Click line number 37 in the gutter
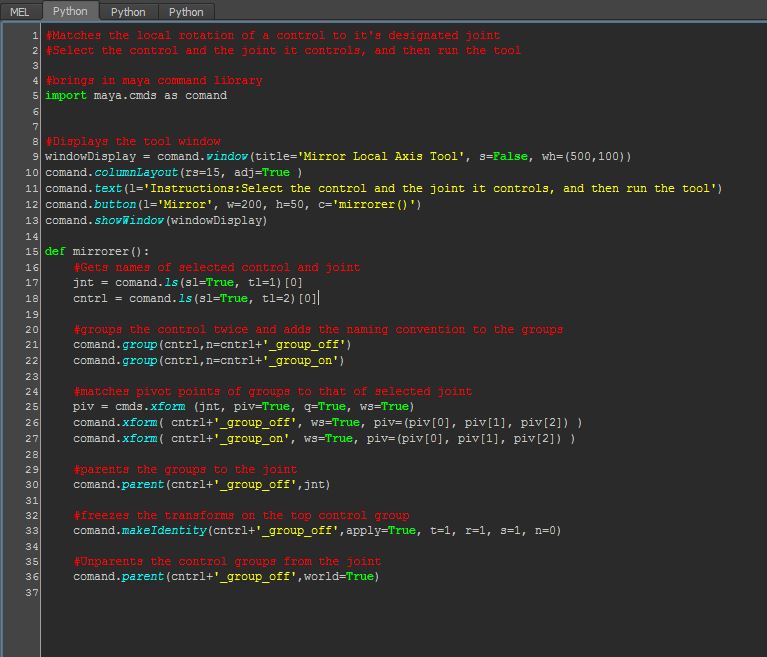Image resolution: width=767 pixels, height=657 pixels. (x=32, y=592)
